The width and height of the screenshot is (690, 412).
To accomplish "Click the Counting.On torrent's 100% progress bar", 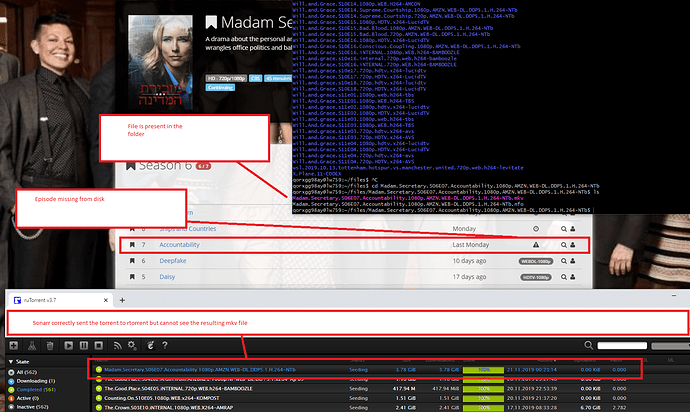I will coord(483,398).
